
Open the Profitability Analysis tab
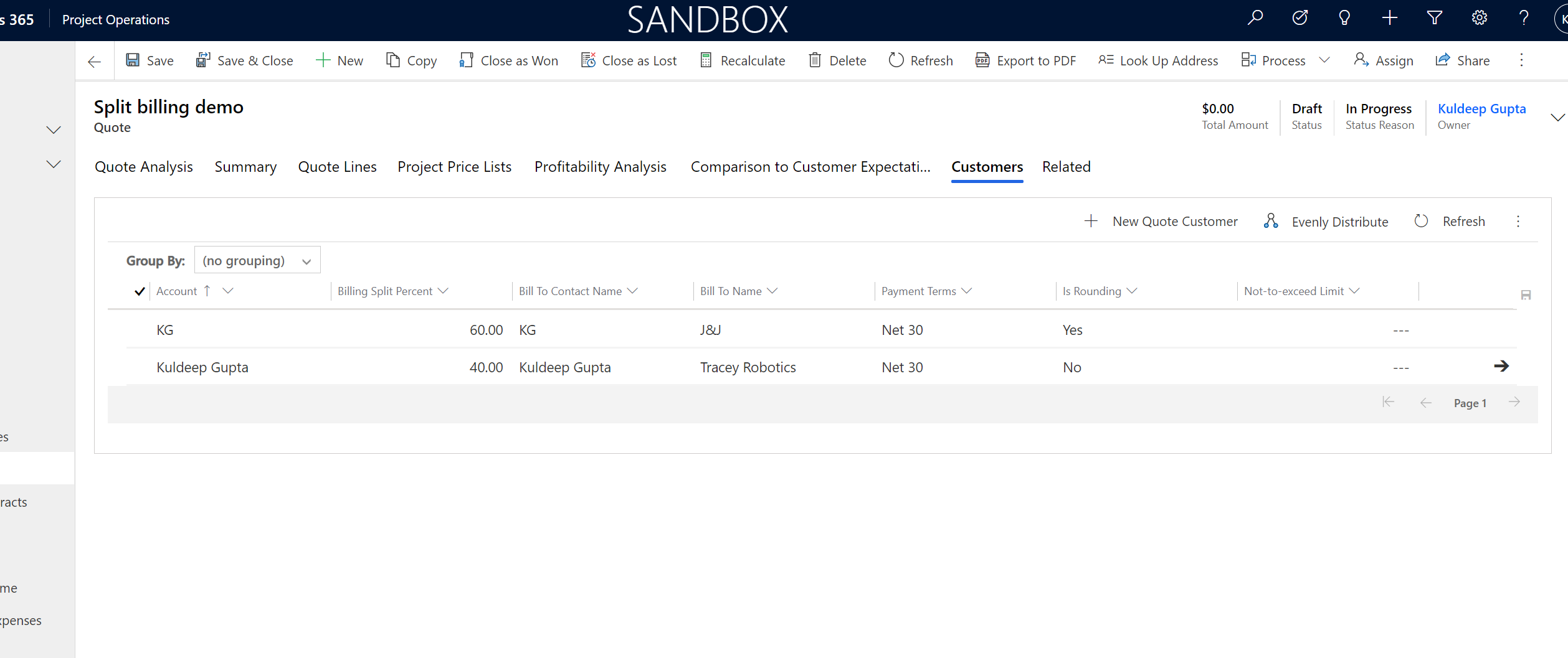point(600,166)
